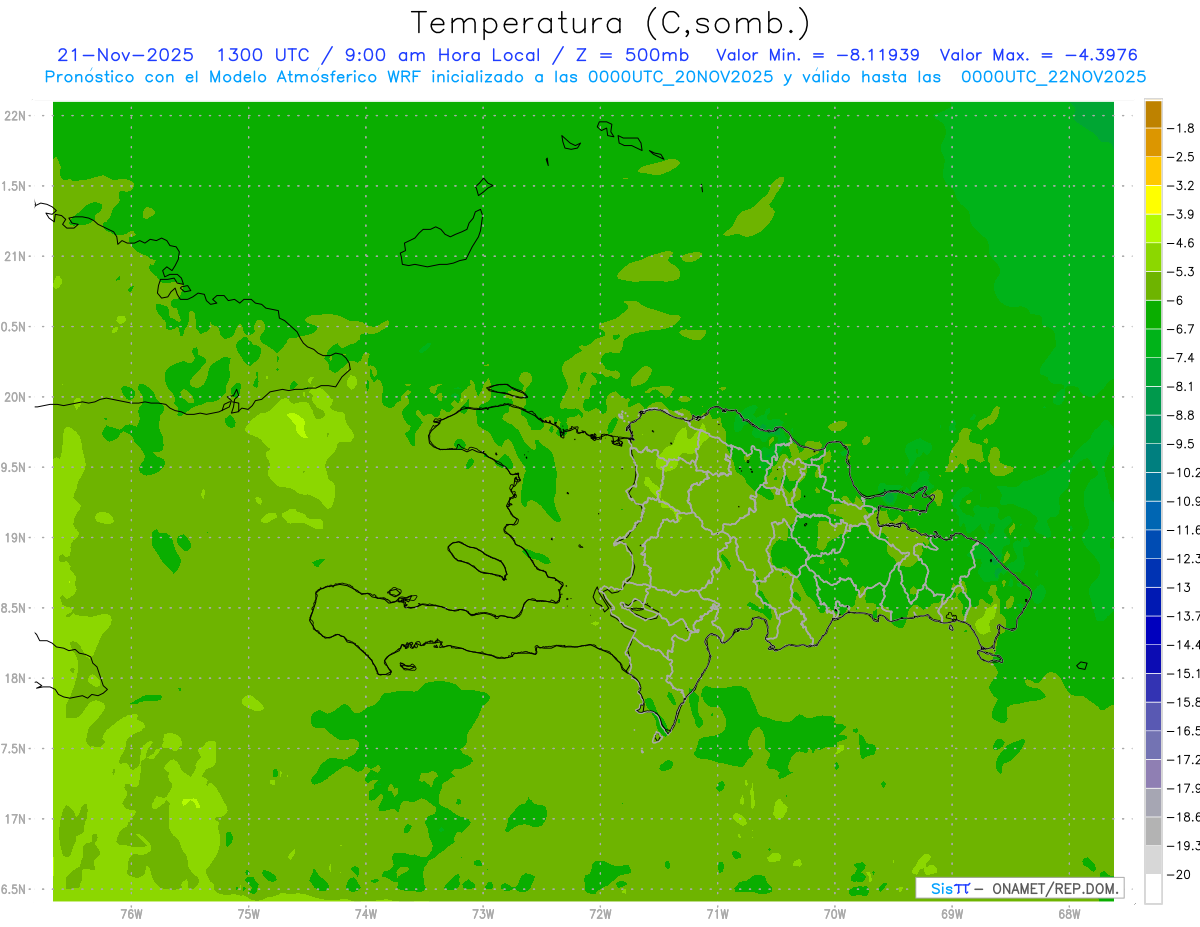Click the "-2.5" colorbar value

(1182, 157)
